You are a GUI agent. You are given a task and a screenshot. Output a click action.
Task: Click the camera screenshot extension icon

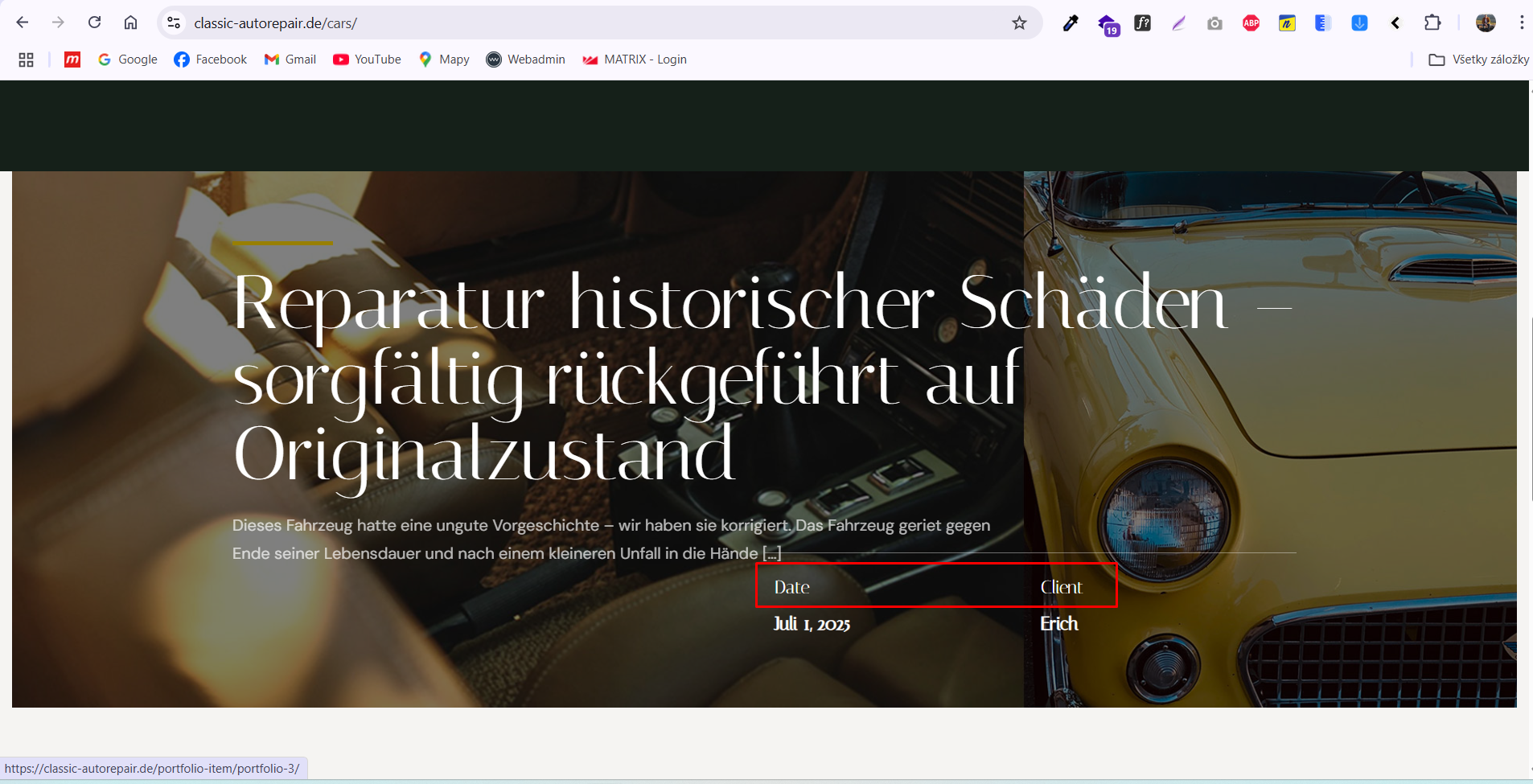click(x=1214, y=23)
